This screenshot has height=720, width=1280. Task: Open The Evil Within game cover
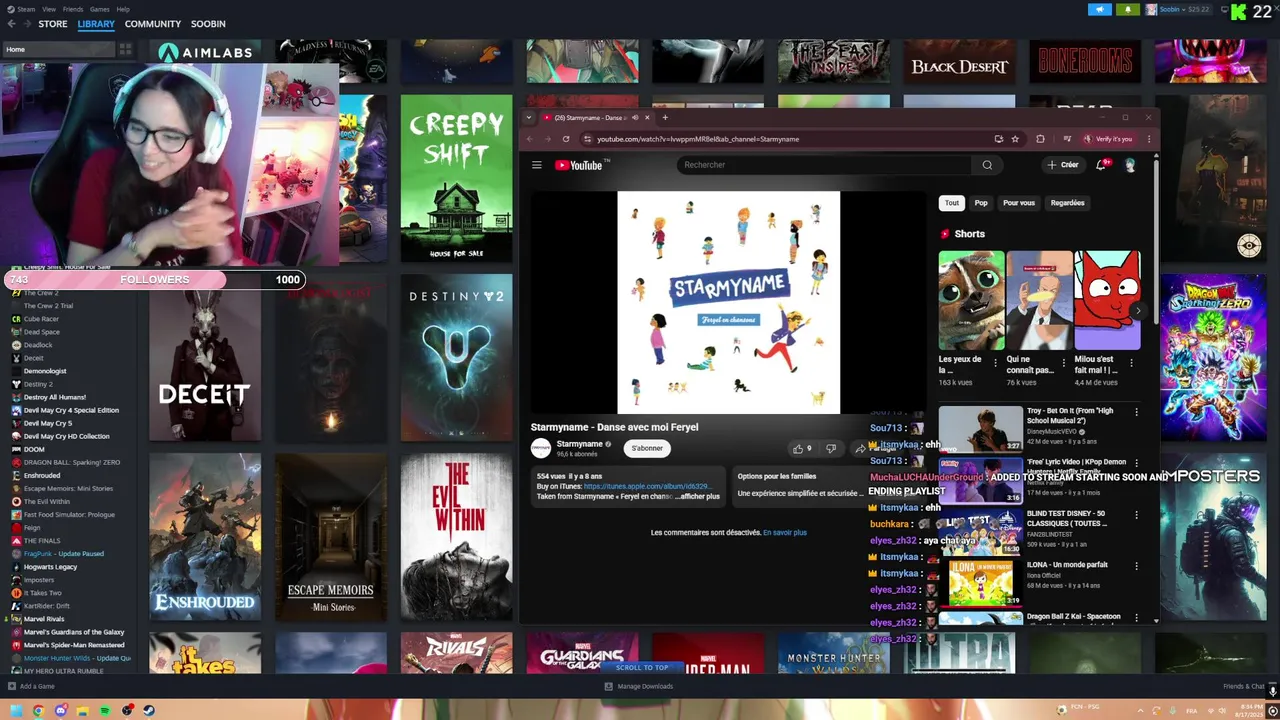point(456,536)
